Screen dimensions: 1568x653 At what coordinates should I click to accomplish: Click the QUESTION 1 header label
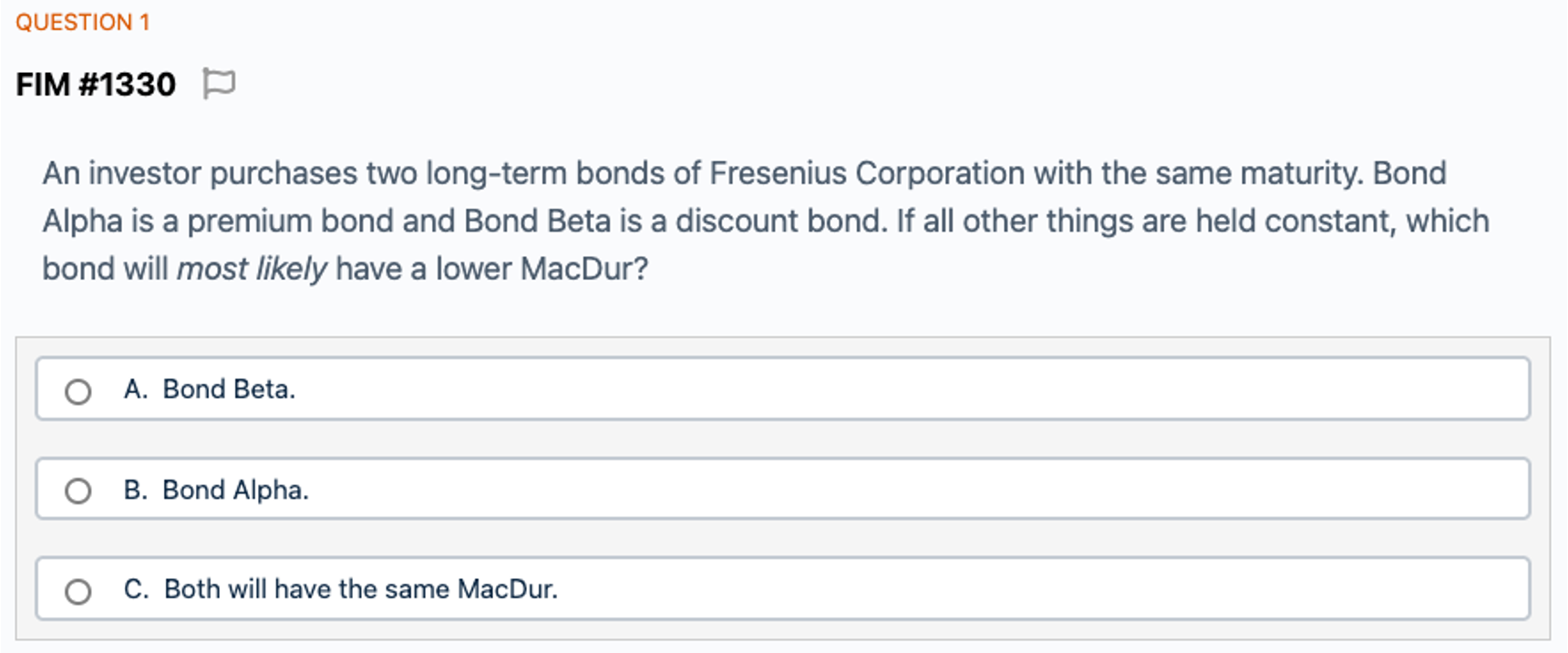[x=83, y=22]
